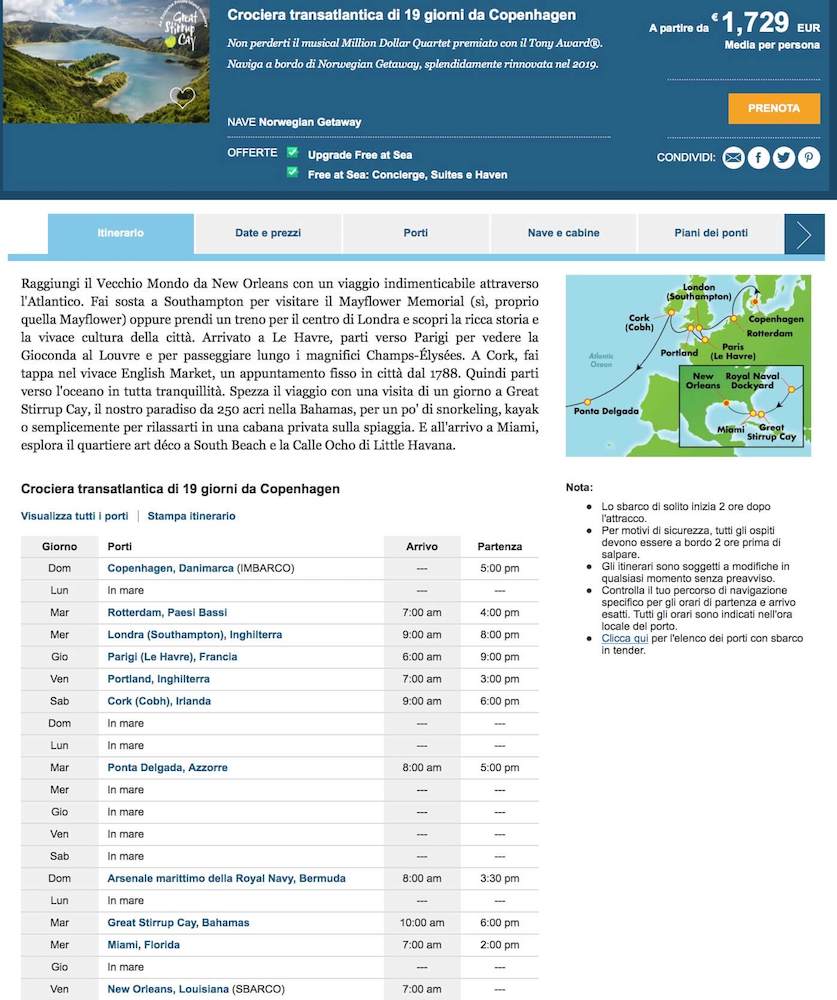Click the 10:00 am arrival for Great Stirrup Cay

[x=422, y=923]
